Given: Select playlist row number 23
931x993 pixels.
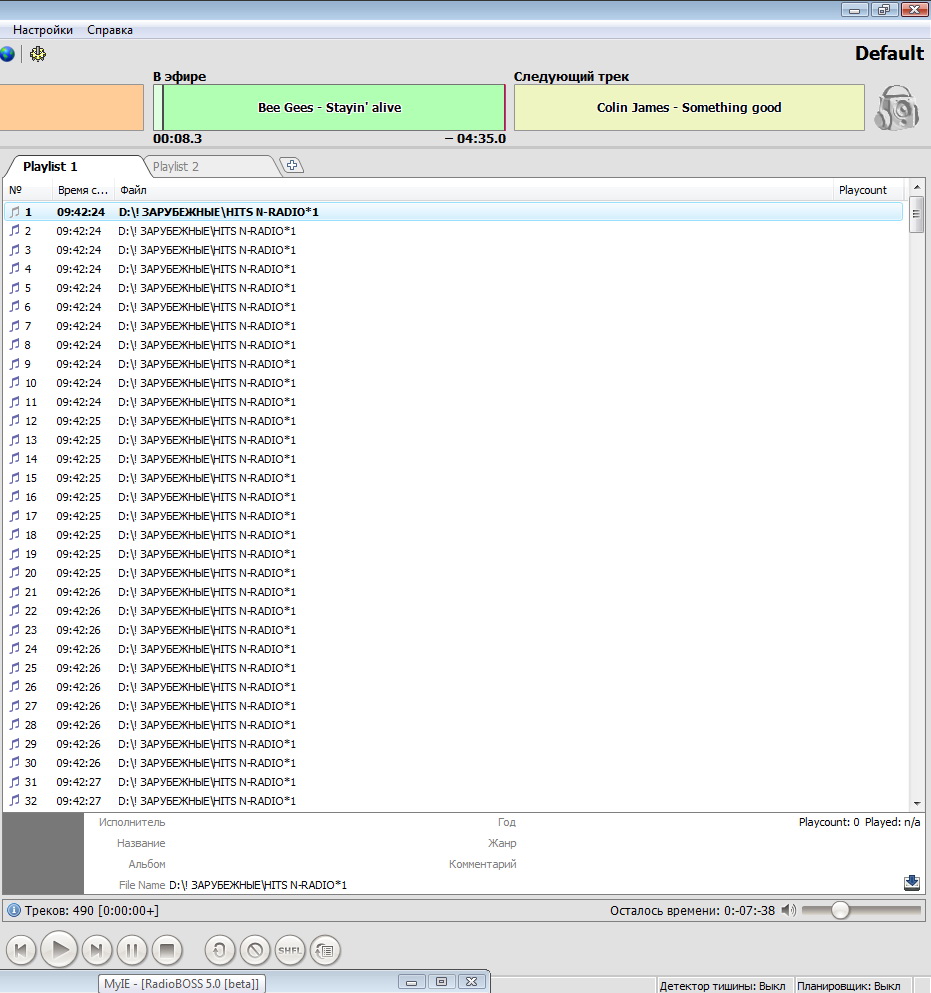Looking at the screenshot, I should [x=453, y=630].
